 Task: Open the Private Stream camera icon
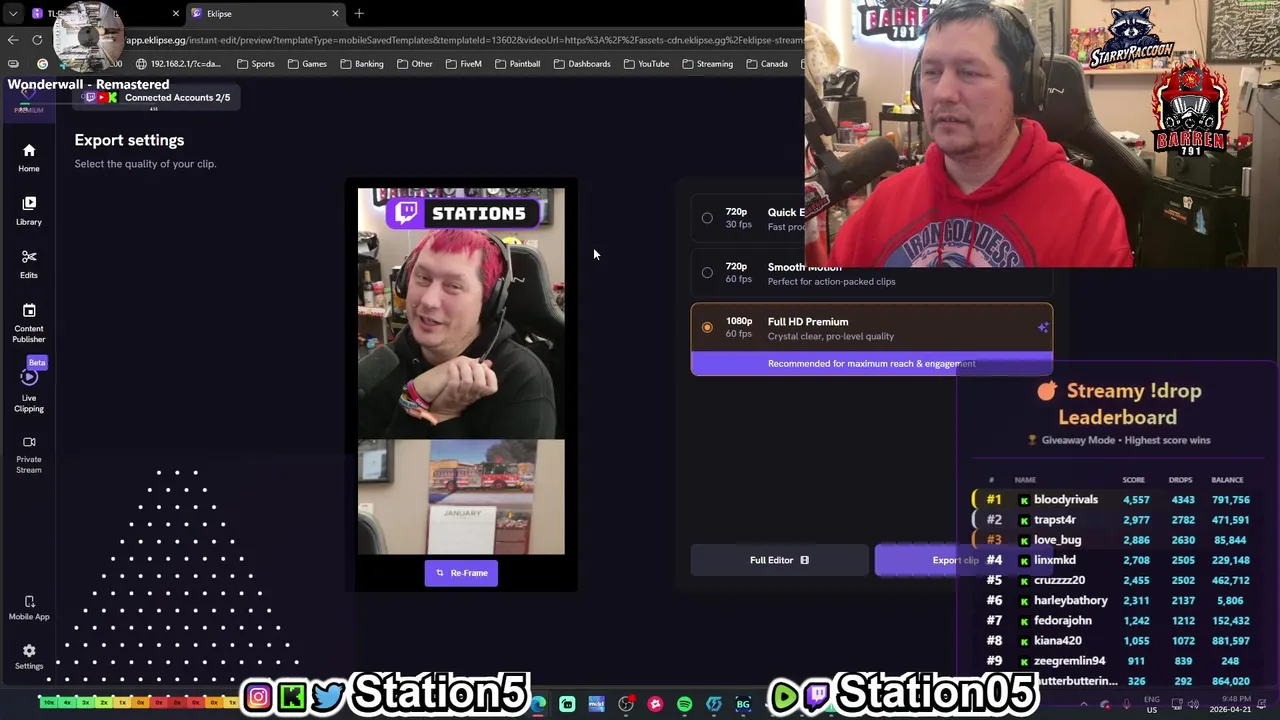click(x=29, y=455)
